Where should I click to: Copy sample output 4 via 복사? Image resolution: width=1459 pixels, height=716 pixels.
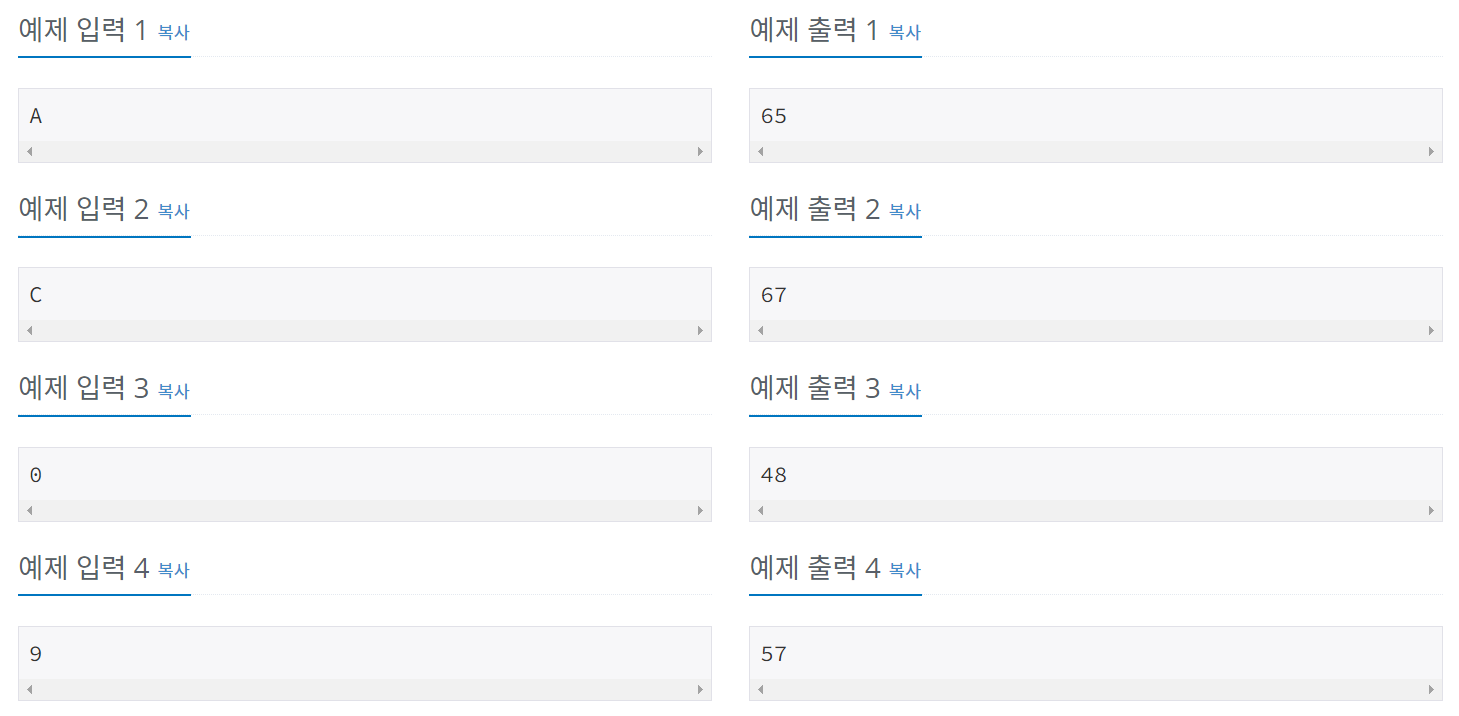(x=904, y=570)
